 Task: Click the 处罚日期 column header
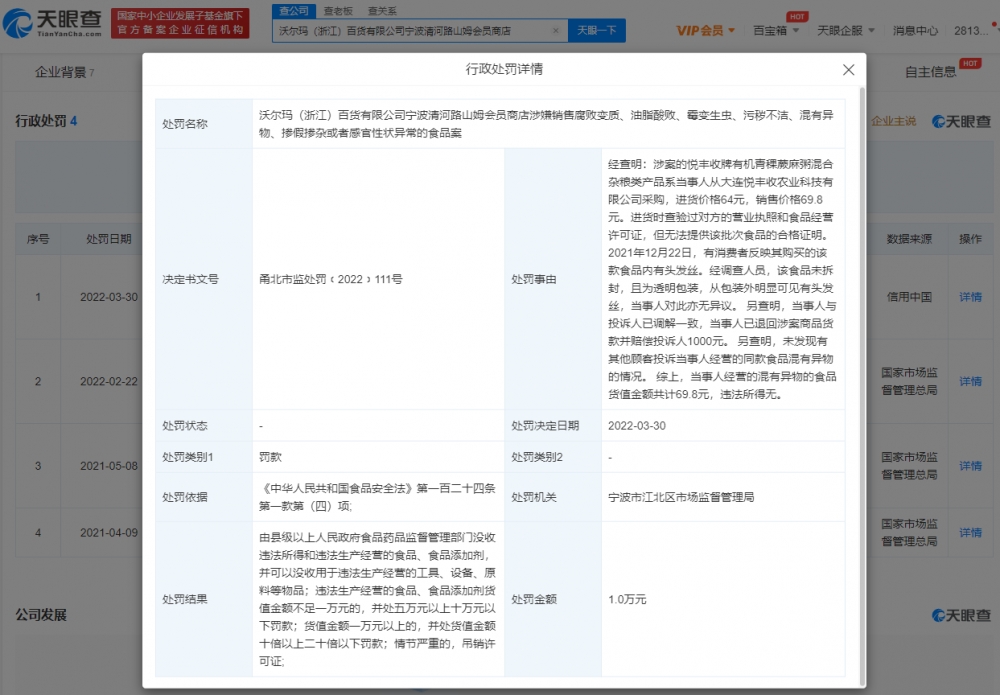(x=108, y=239)
